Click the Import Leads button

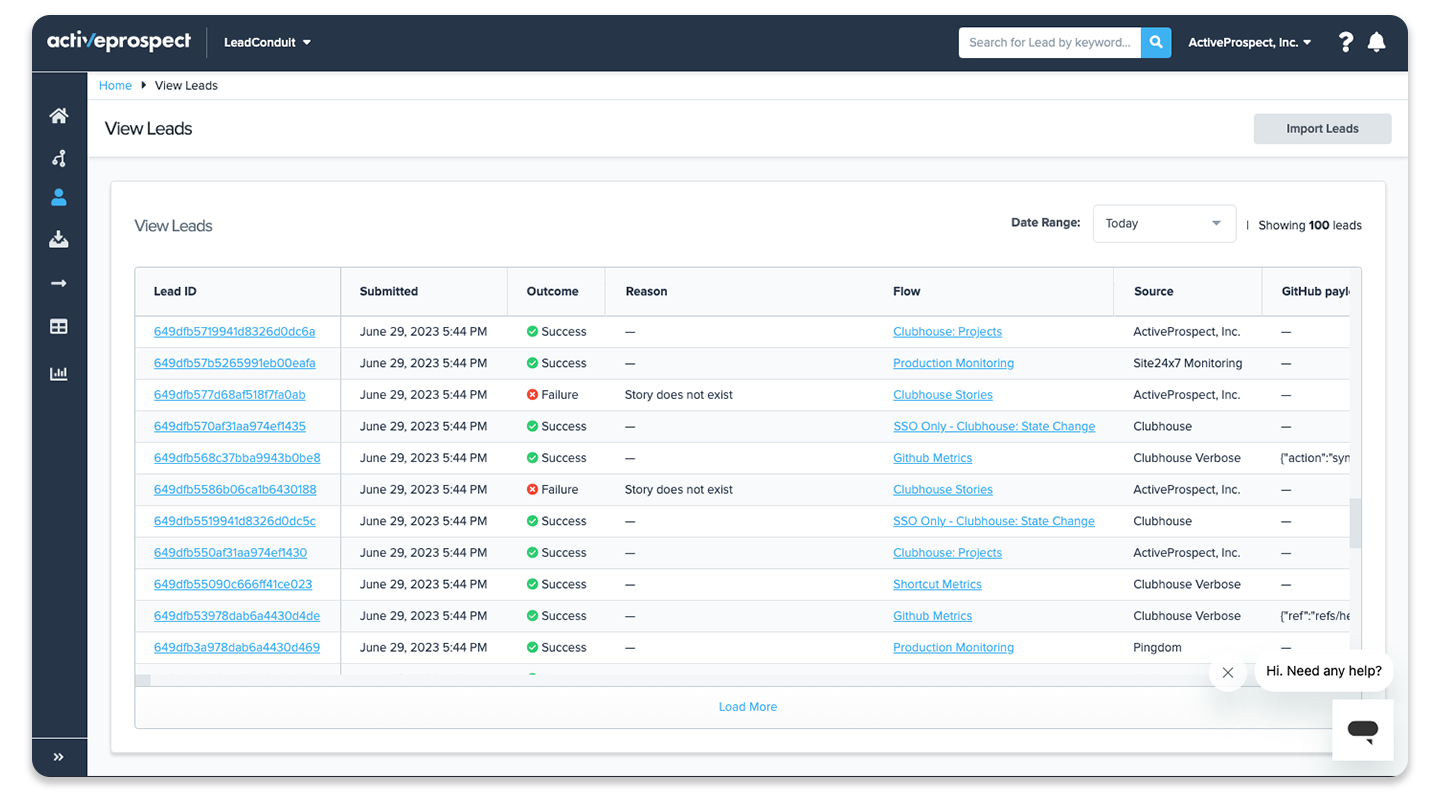[x=1322, y=129]
